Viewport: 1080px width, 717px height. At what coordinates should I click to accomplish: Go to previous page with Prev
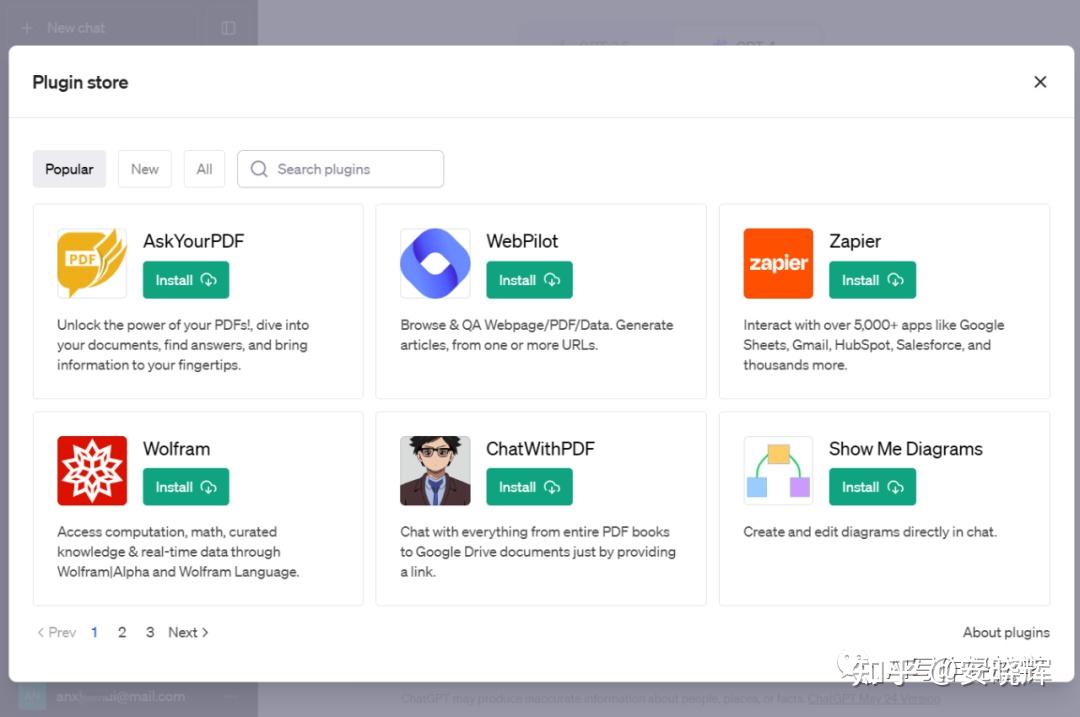[x=56, y=632]
